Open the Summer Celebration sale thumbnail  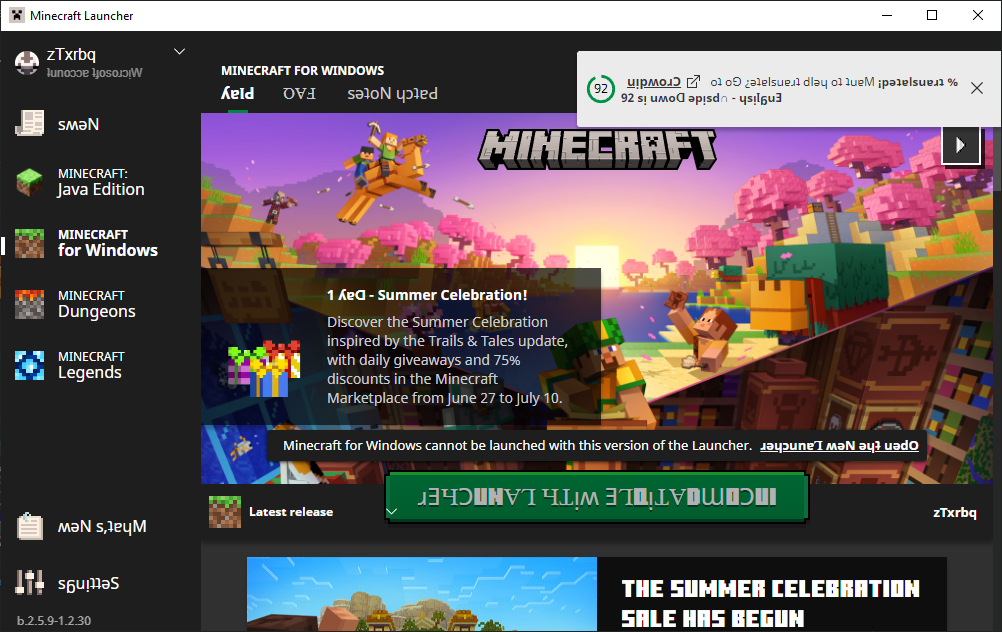[x=422, y=594]
